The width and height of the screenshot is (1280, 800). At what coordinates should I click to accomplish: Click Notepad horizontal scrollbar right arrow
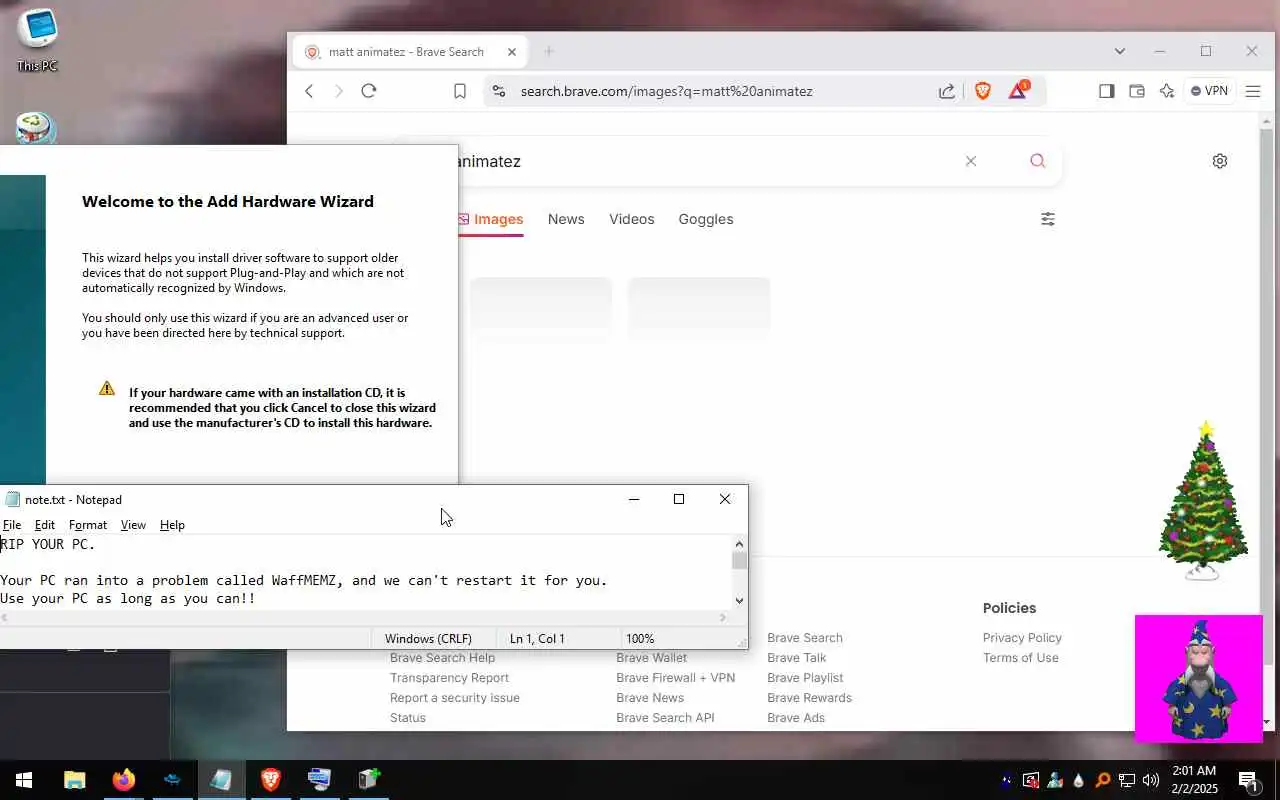(x=723, y=618)
